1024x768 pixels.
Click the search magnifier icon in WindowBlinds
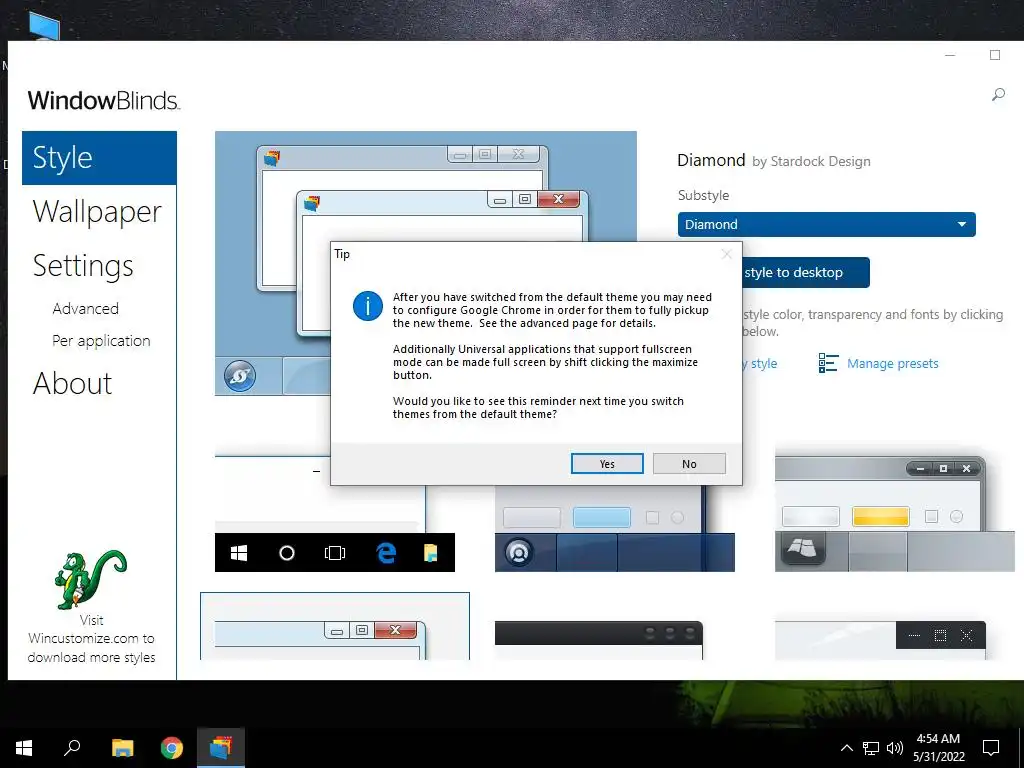click(x=998, y=95)
